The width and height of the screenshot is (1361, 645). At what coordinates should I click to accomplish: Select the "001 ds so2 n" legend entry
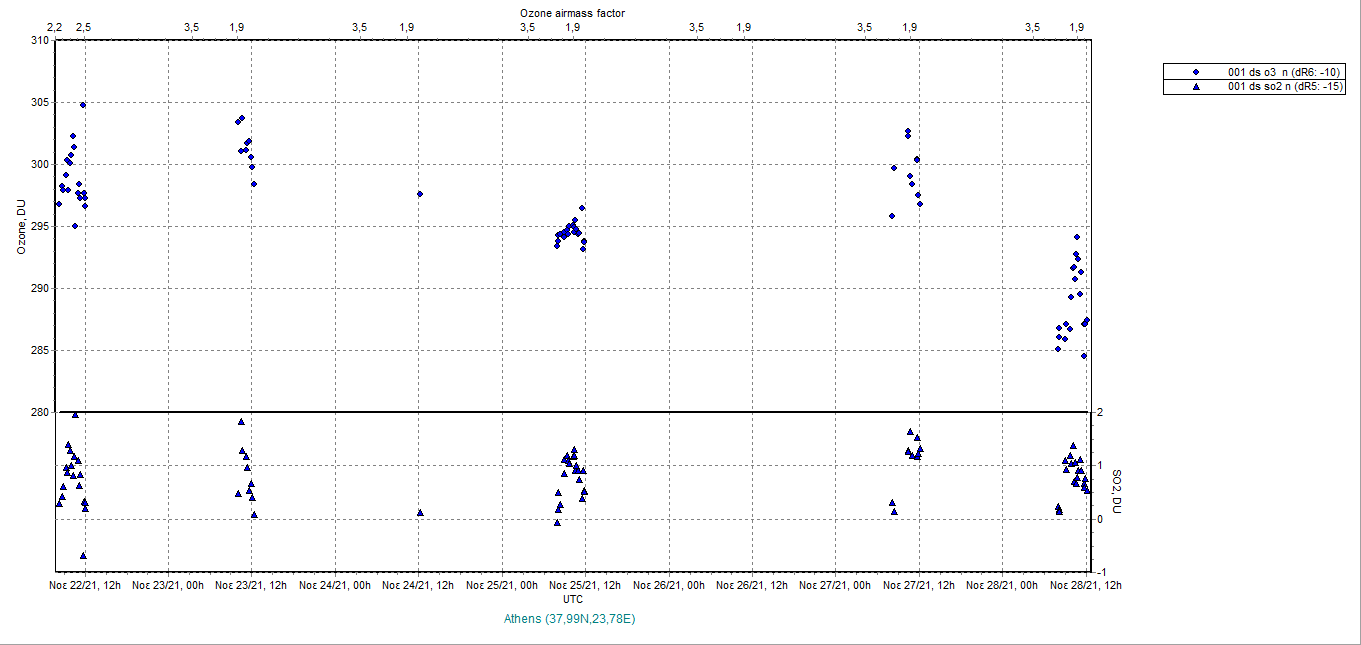(1284, 87)
